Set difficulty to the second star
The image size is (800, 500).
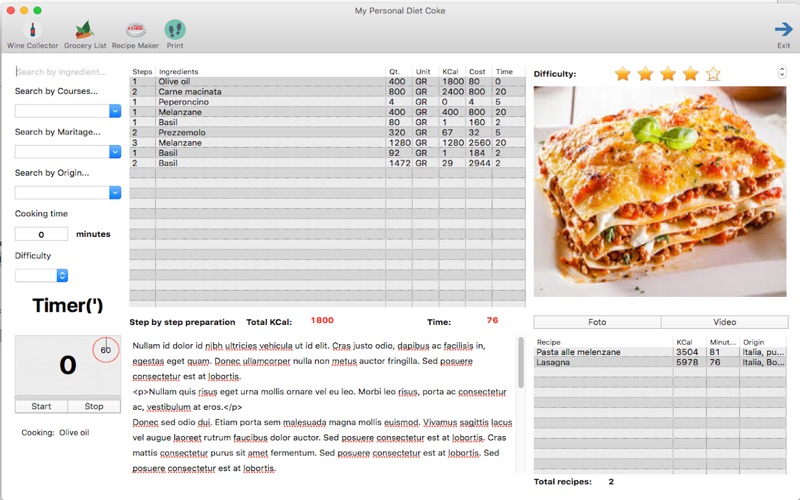[645, 74]
